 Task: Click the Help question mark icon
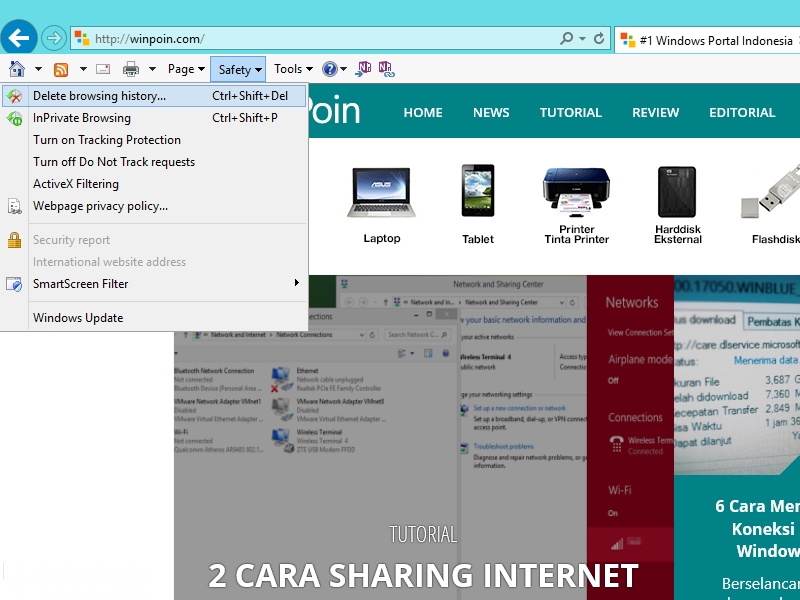coord(330,69)
